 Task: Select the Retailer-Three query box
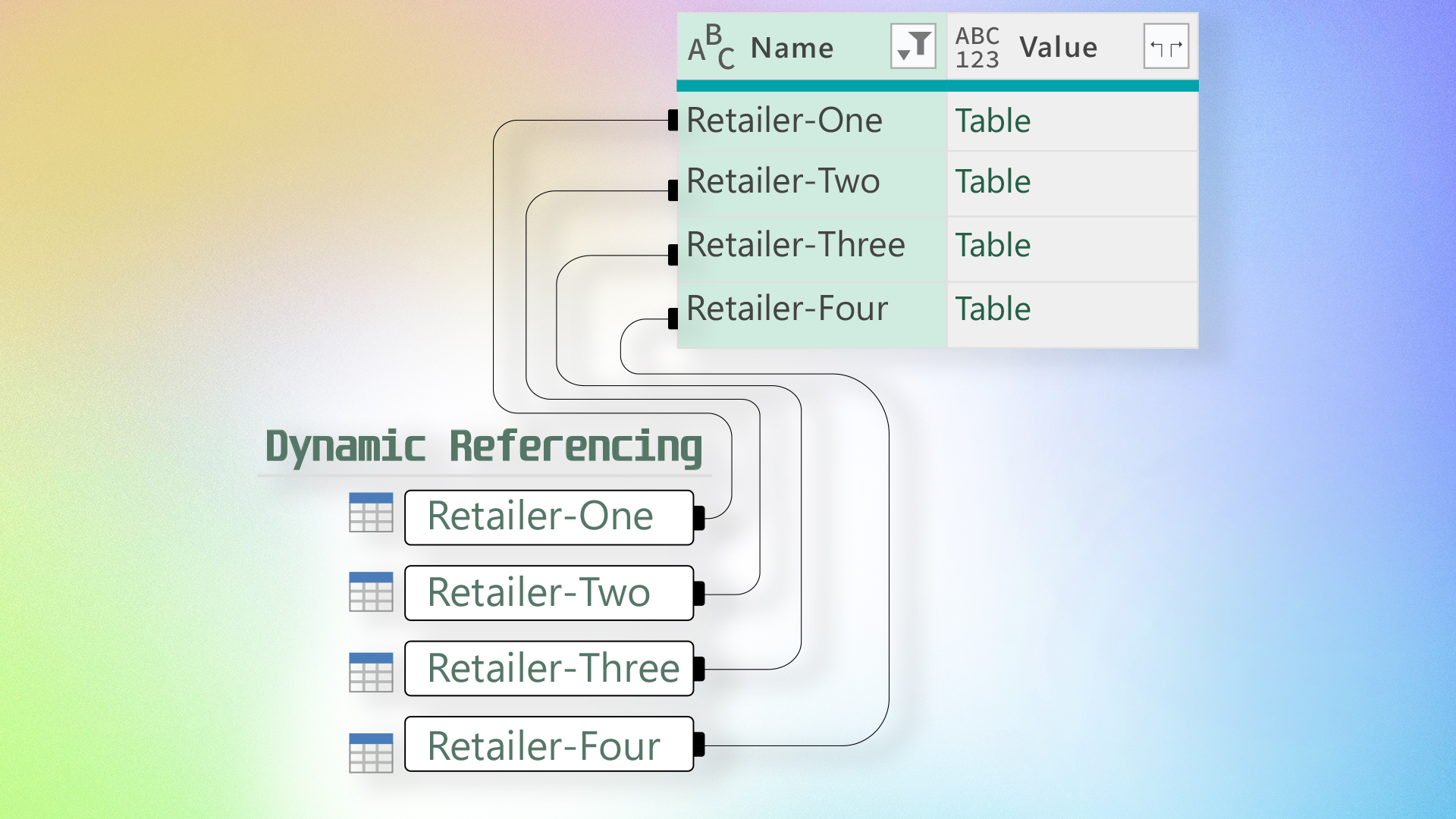[549, 669]
